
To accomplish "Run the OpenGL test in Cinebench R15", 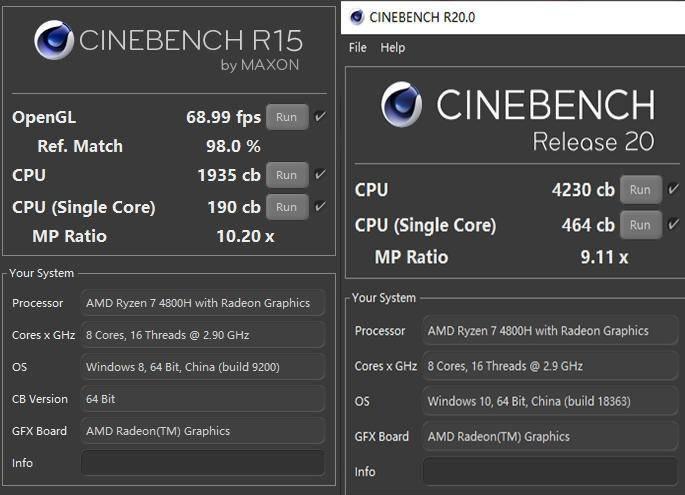I will click(287, 117).
